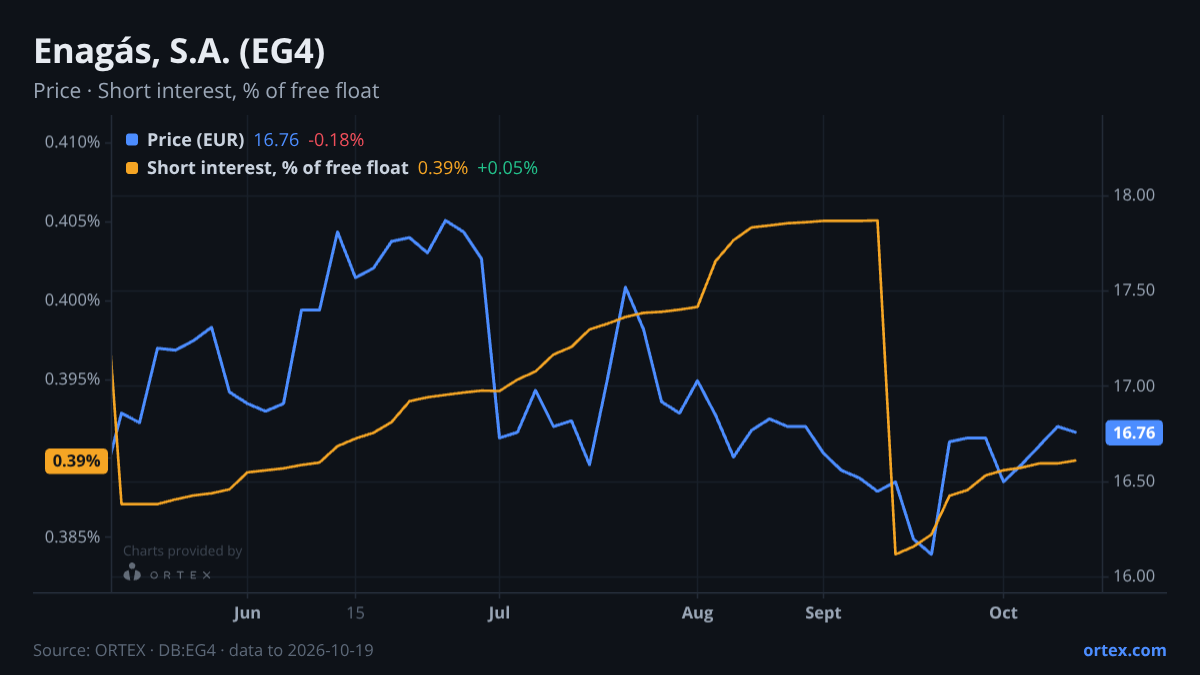Click the blue 16.76 right axis badge
This screenshot has width=1200, height=675.
coord(1134,433)
